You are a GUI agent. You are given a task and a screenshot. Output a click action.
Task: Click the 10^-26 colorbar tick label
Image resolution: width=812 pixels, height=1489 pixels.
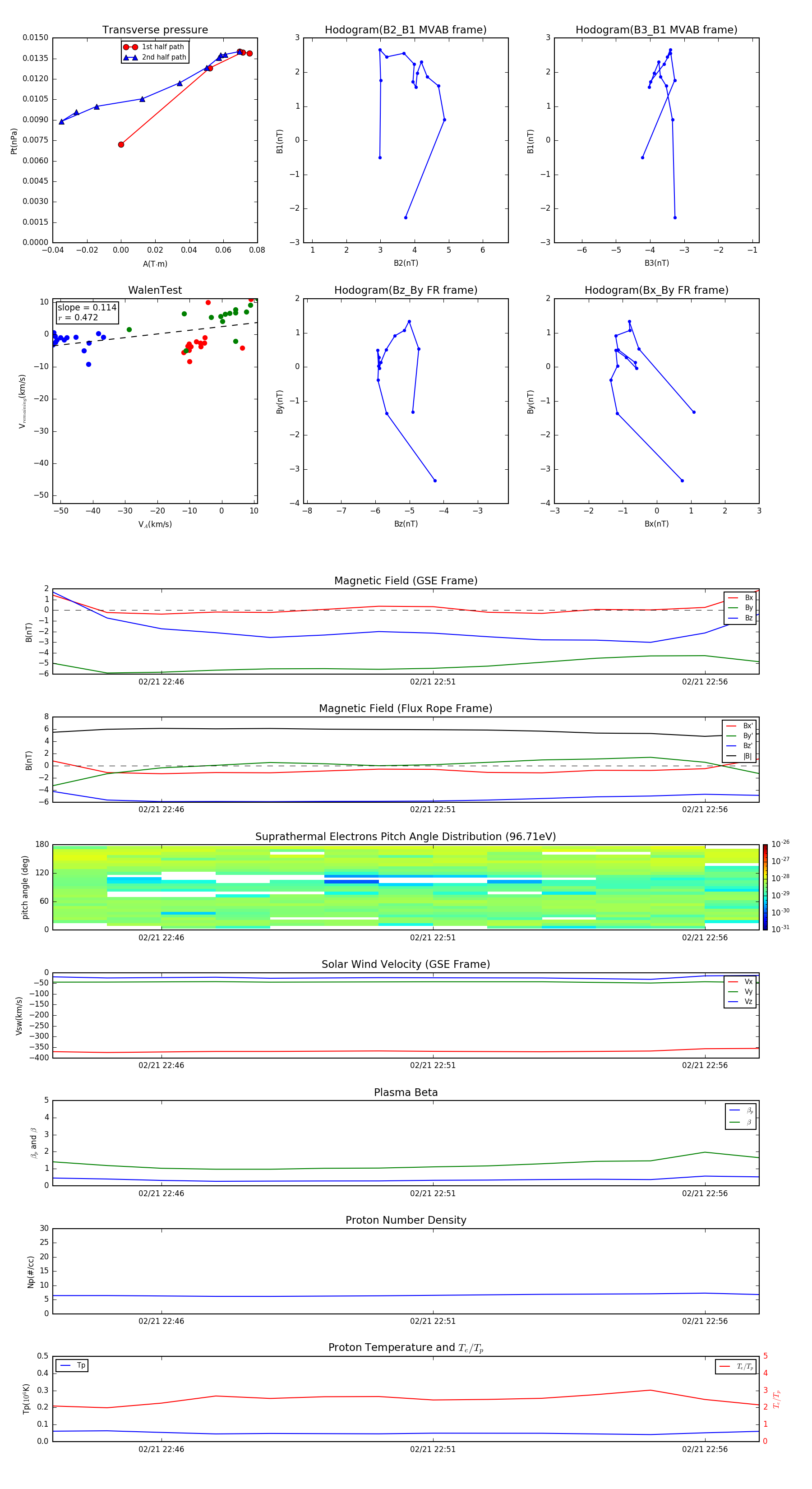tap(780, 844)
